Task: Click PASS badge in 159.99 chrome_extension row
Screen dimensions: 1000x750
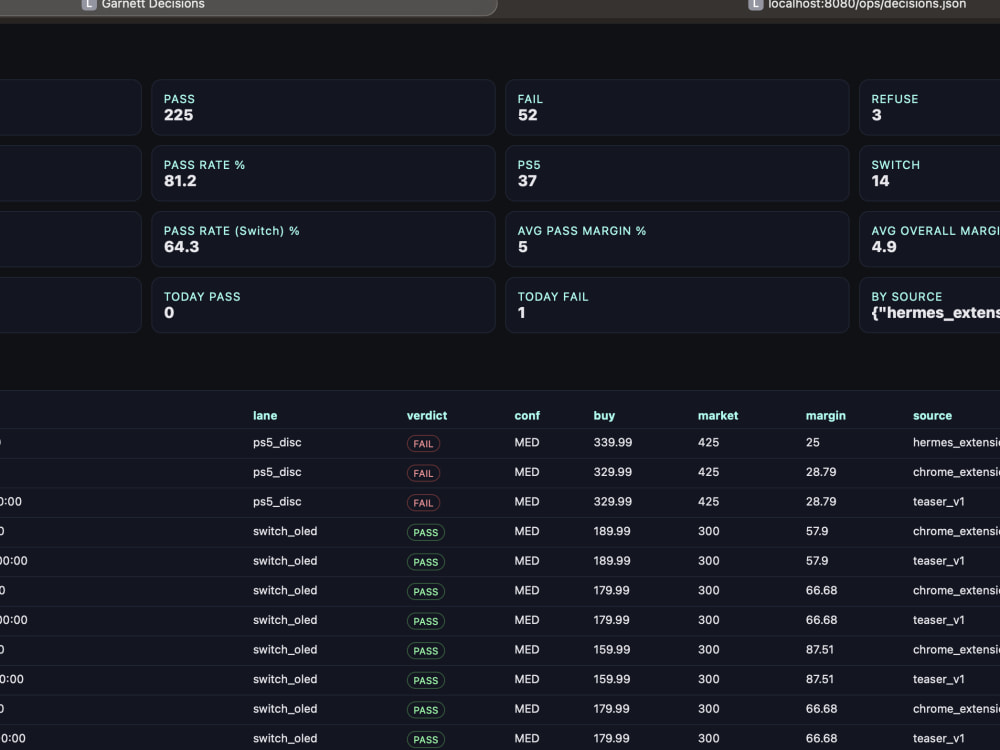Action: (x=425, y=651)
